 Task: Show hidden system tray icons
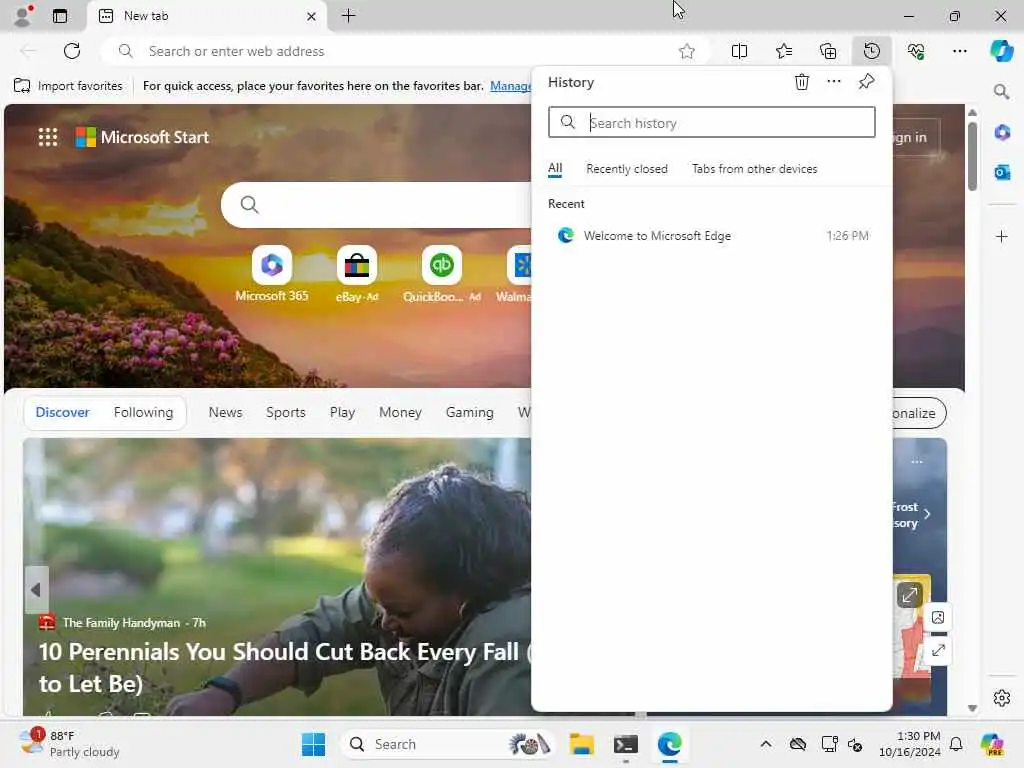766,744
